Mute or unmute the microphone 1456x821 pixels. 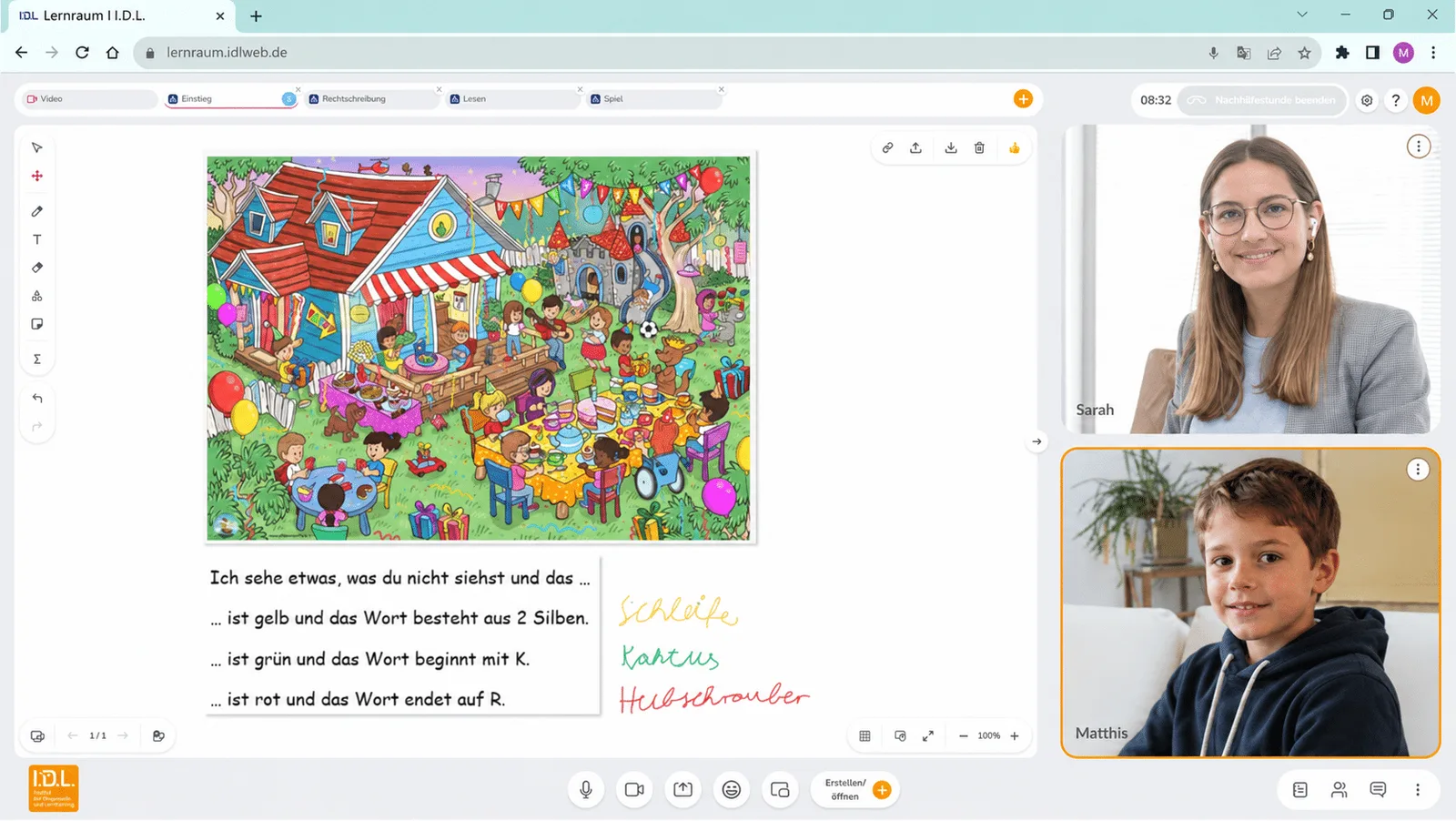(586, 789)
